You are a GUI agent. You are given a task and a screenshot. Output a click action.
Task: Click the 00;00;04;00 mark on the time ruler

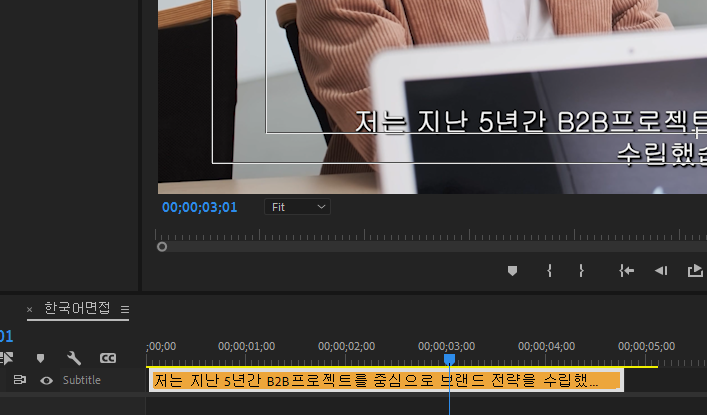pos(546,346)
